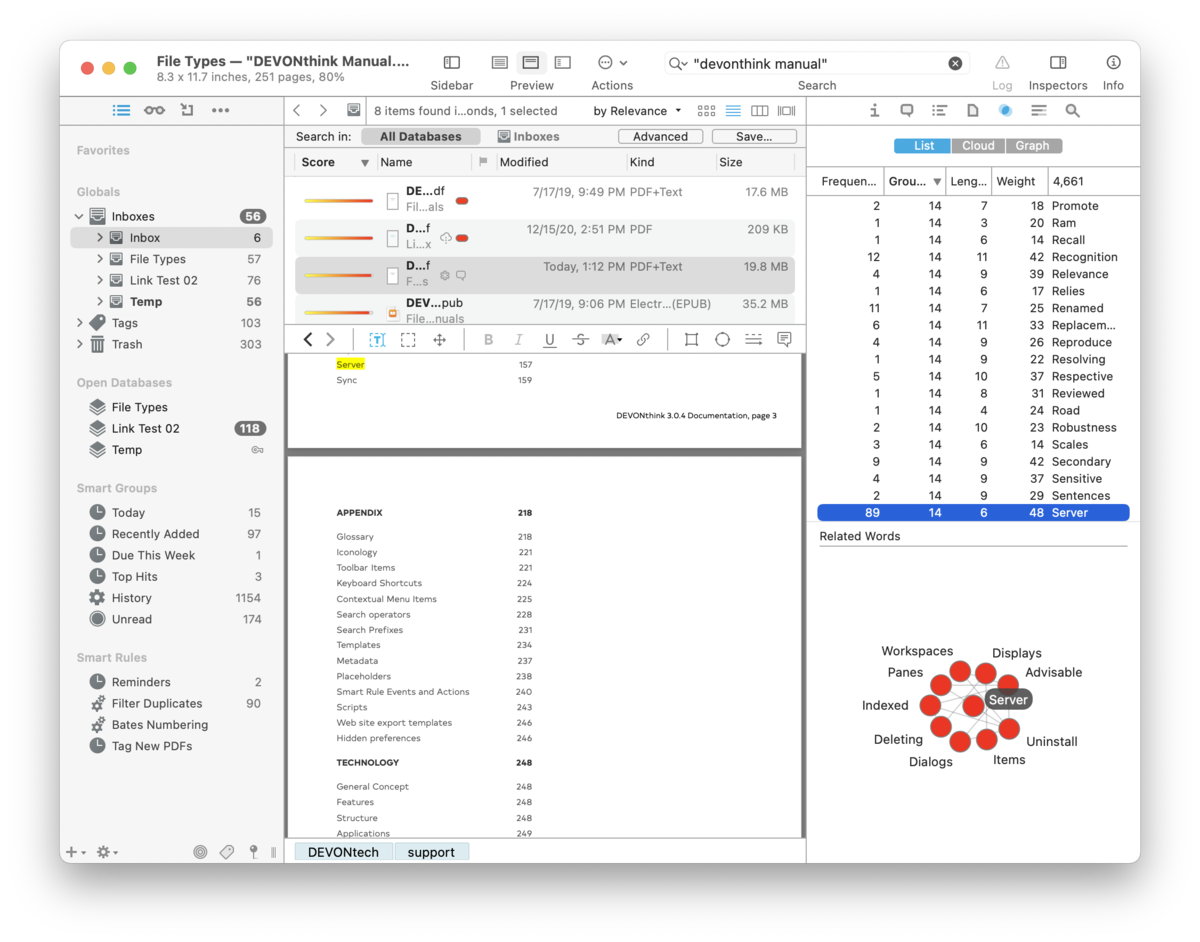The width and height of the screenshot is (1200, 942).
Task: Add an oval annotation
Action: coord(722,340)
